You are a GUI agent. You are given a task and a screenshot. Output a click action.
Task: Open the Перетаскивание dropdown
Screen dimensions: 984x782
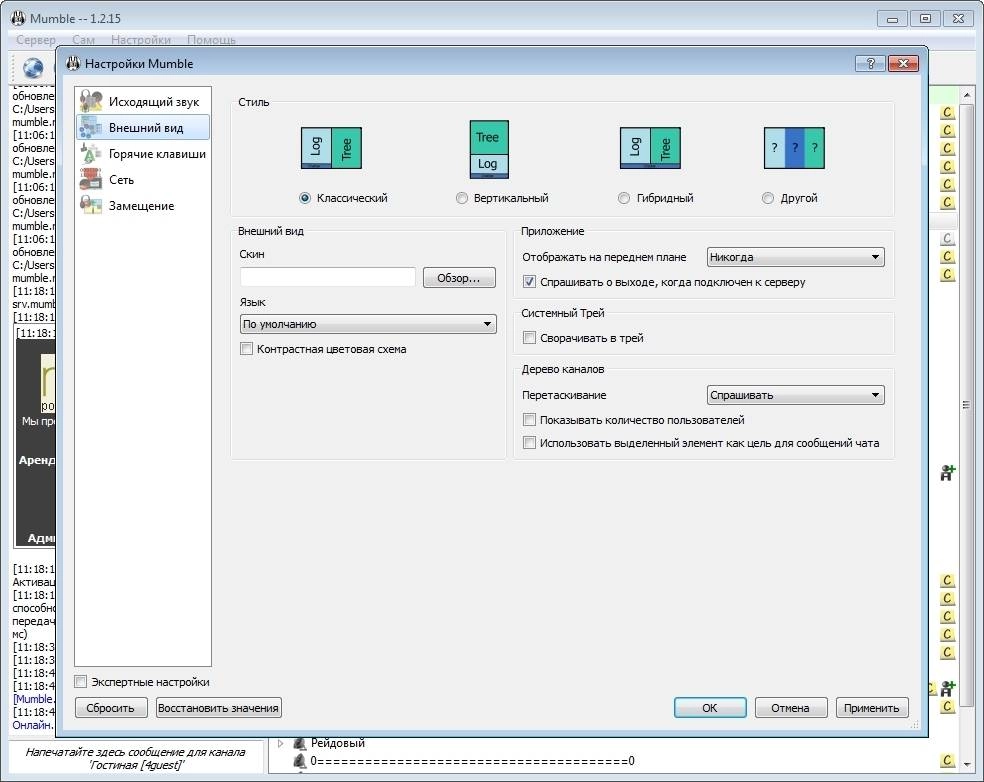[795, 395]
